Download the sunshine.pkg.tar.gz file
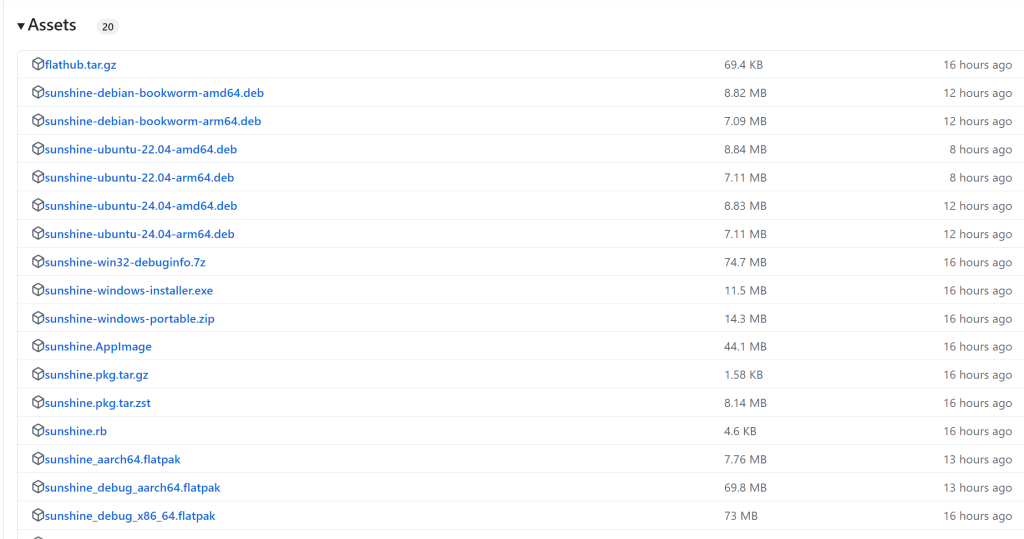The width and height of the screenshot is (1024, 539). (x=96, y=375)
